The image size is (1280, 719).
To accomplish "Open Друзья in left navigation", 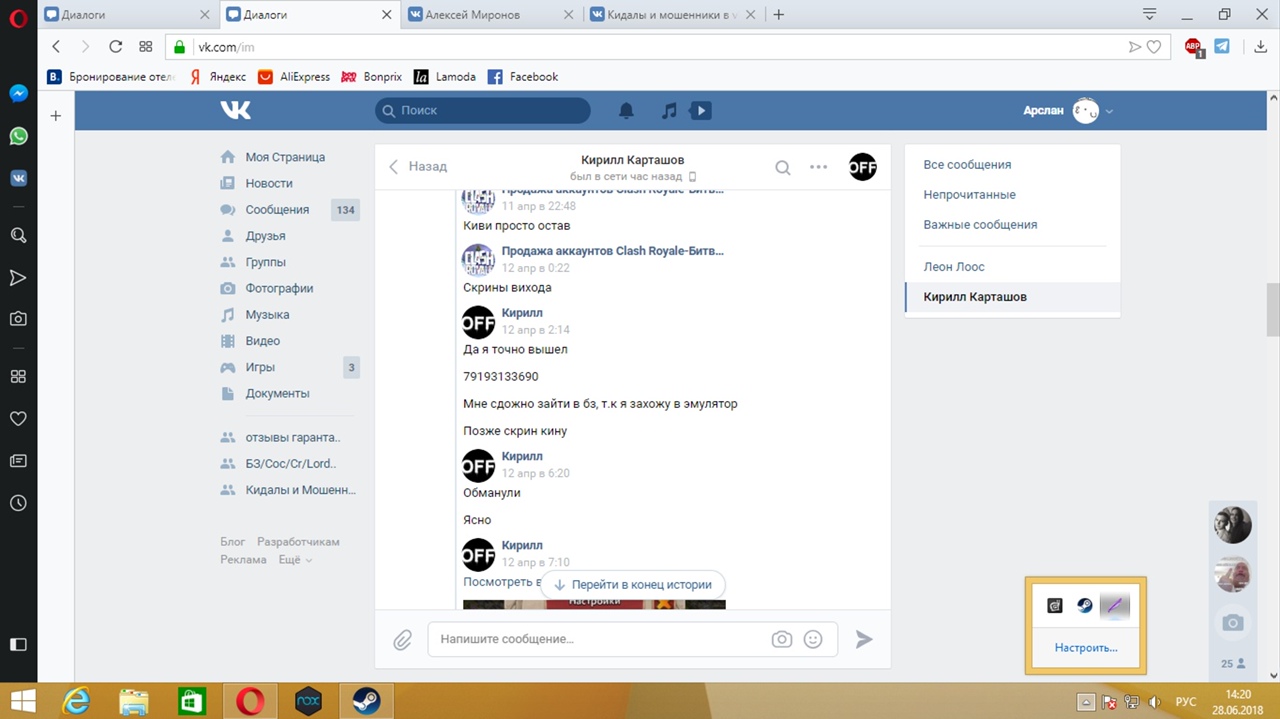I will (x=265, y=236).
